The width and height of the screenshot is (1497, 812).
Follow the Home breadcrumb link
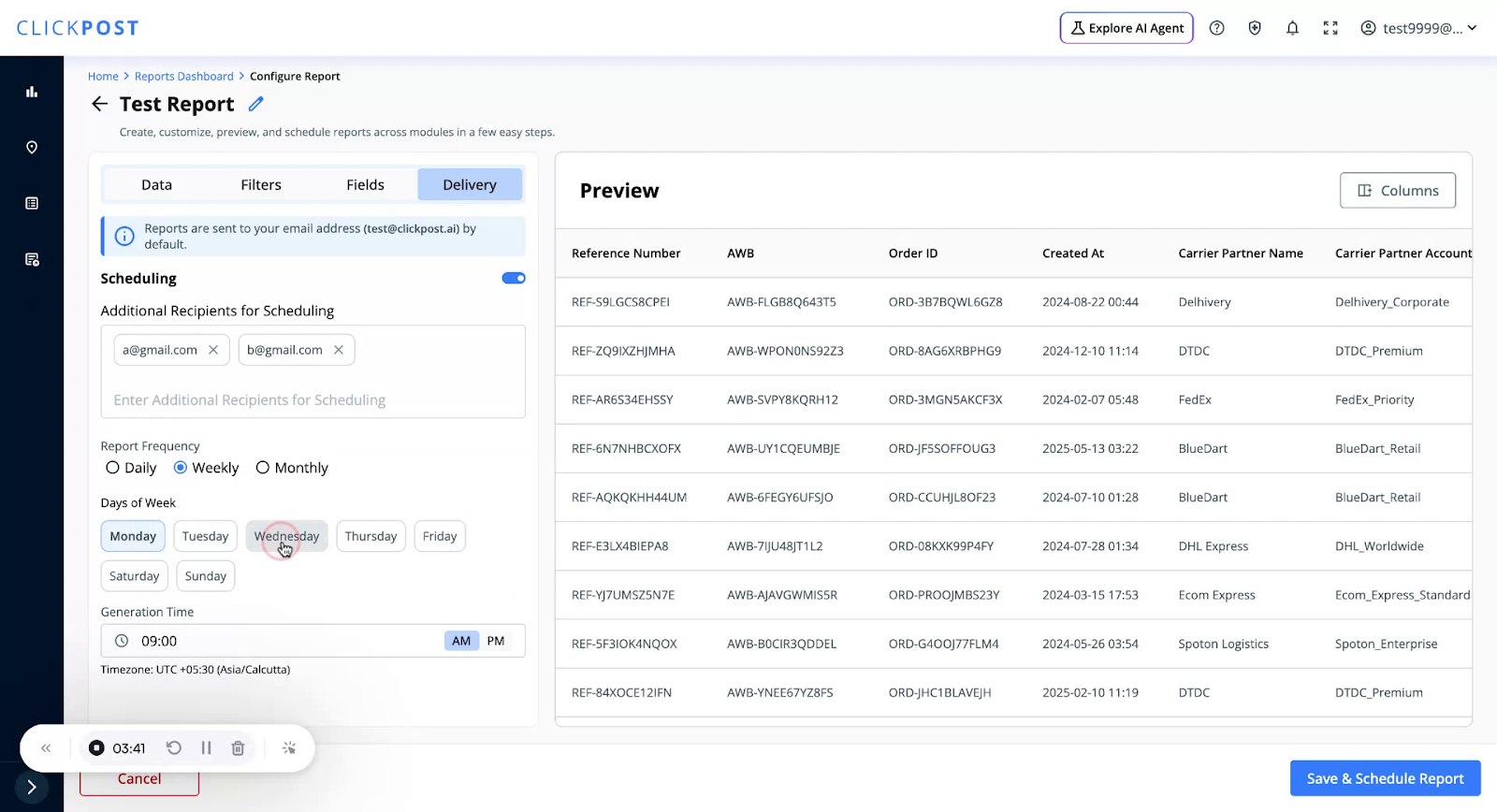(103, 77)
